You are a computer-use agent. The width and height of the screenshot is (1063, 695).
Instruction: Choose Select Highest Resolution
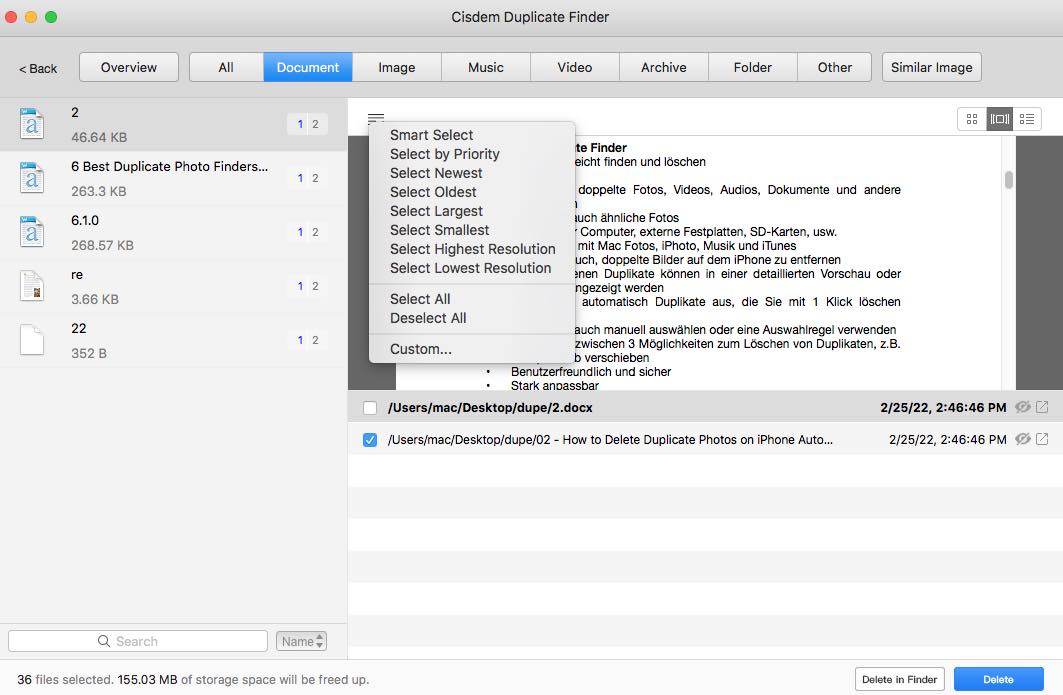(472, 249)
